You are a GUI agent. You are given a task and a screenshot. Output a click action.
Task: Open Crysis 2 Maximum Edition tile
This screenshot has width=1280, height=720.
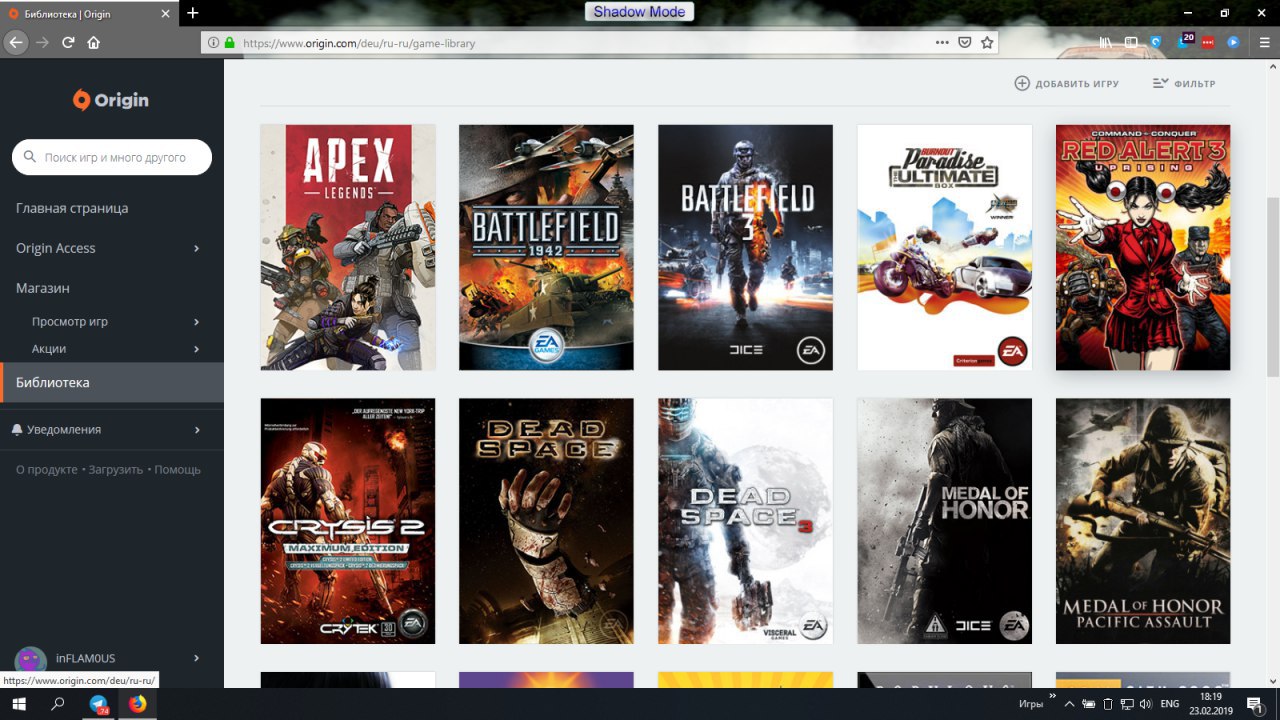348,521
